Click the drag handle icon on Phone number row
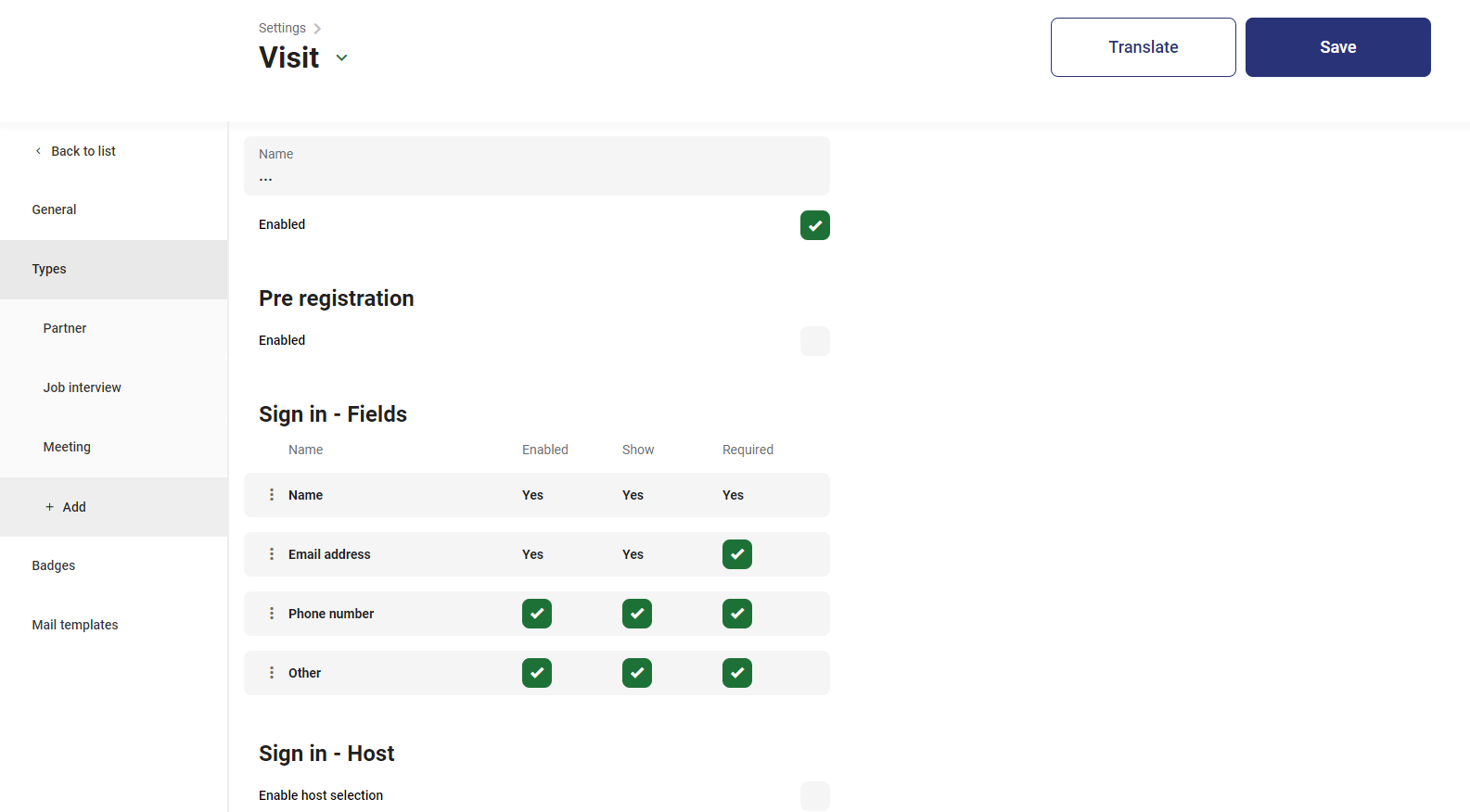Viewport: 1470px width, 812px height. pos(272,614)
